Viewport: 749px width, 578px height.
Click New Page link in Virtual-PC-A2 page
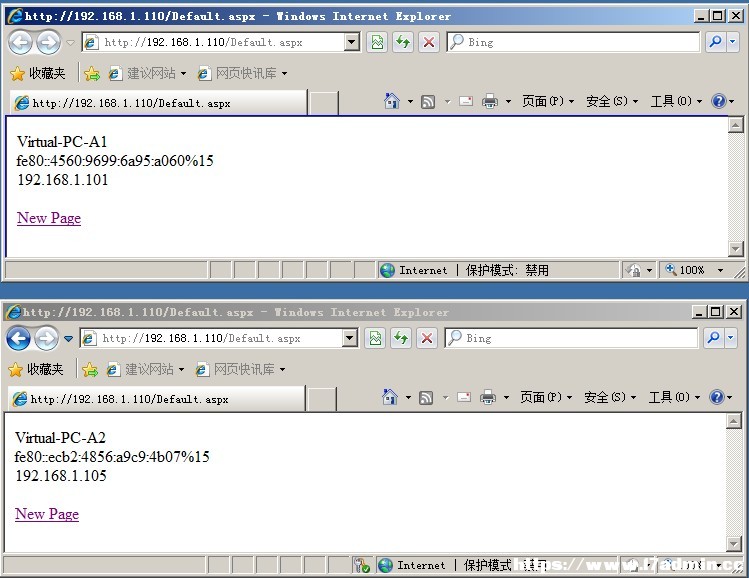47,514
